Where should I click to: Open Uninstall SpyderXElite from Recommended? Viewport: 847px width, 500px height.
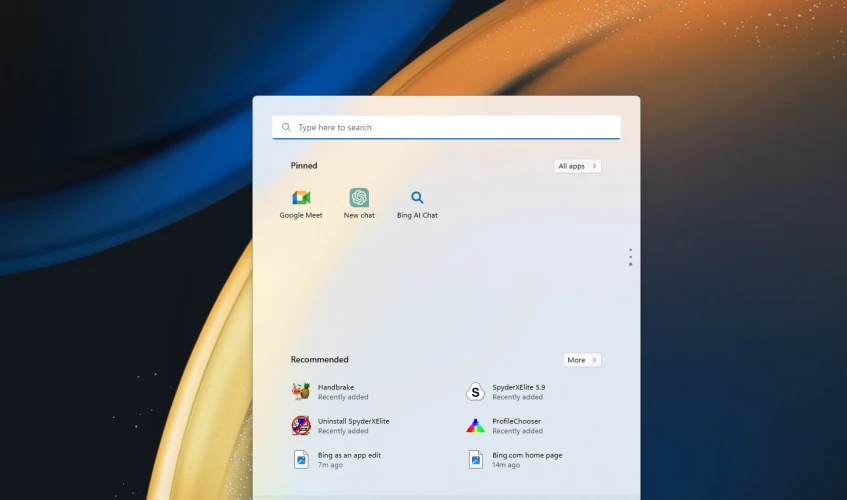coord(301,426)
